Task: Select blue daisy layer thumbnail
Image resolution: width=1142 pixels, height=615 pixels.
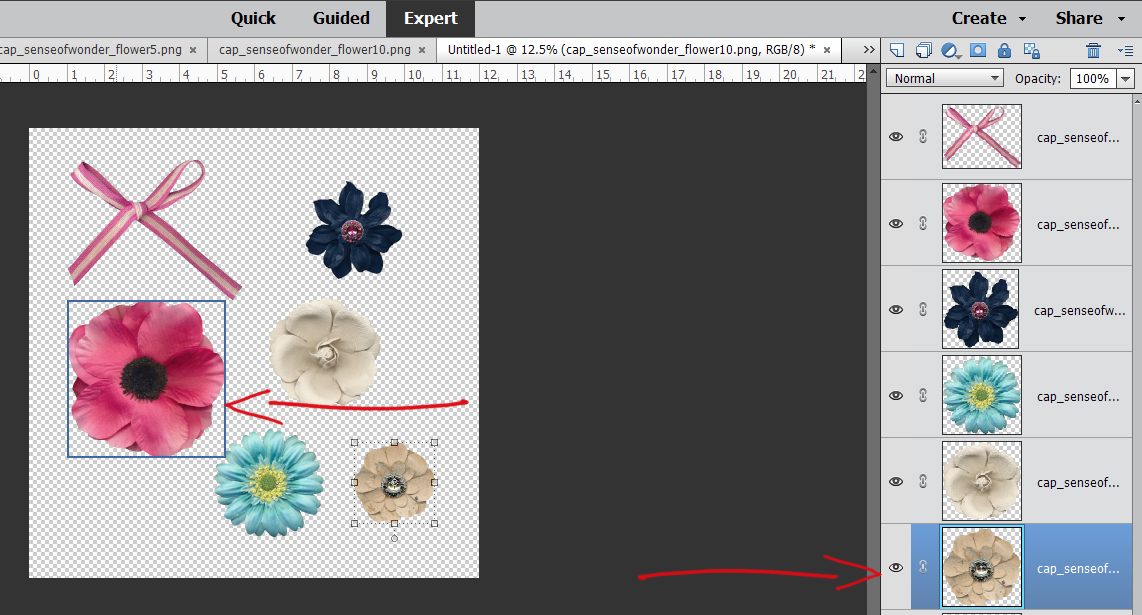Action: tap(982, 395)
